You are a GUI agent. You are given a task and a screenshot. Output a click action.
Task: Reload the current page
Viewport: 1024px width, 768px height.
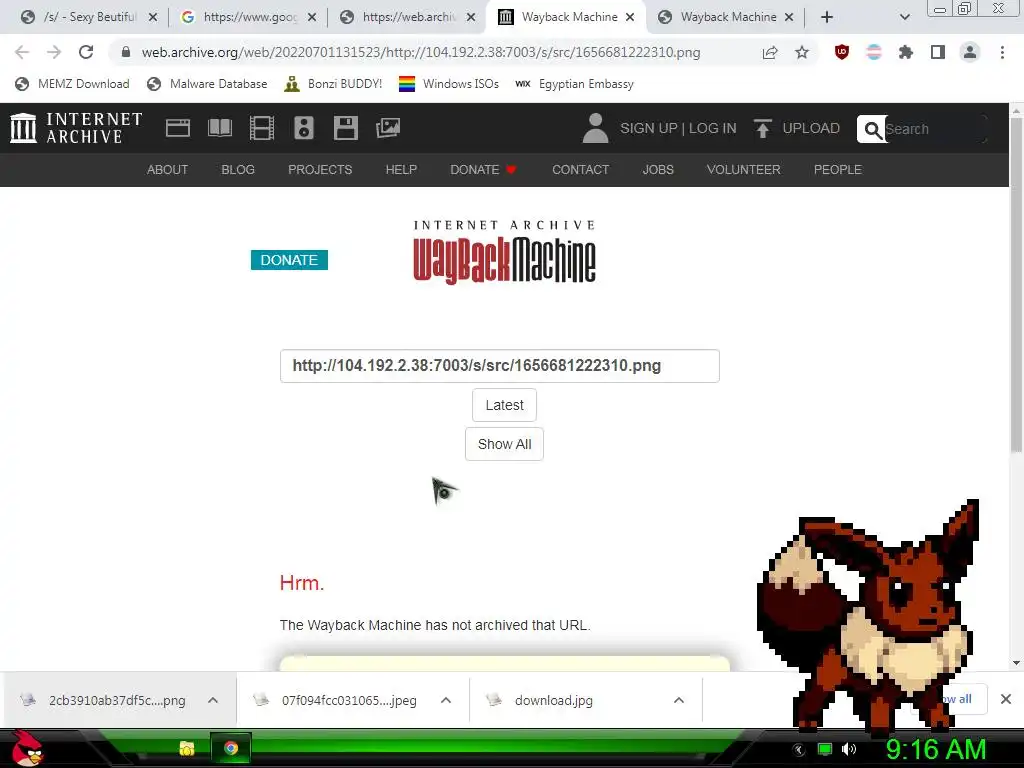(x=86, y=52)
